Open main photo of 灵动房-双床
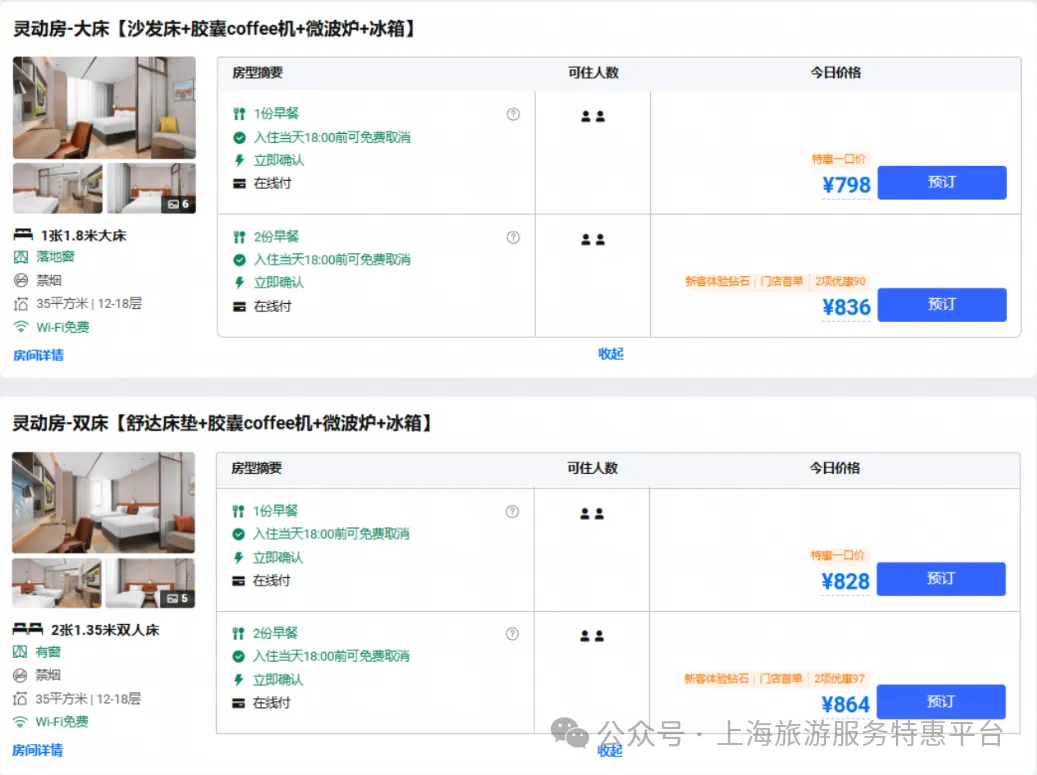Image resolution: width=1037 pixels, height=775 pixels. tap(103, 503)
